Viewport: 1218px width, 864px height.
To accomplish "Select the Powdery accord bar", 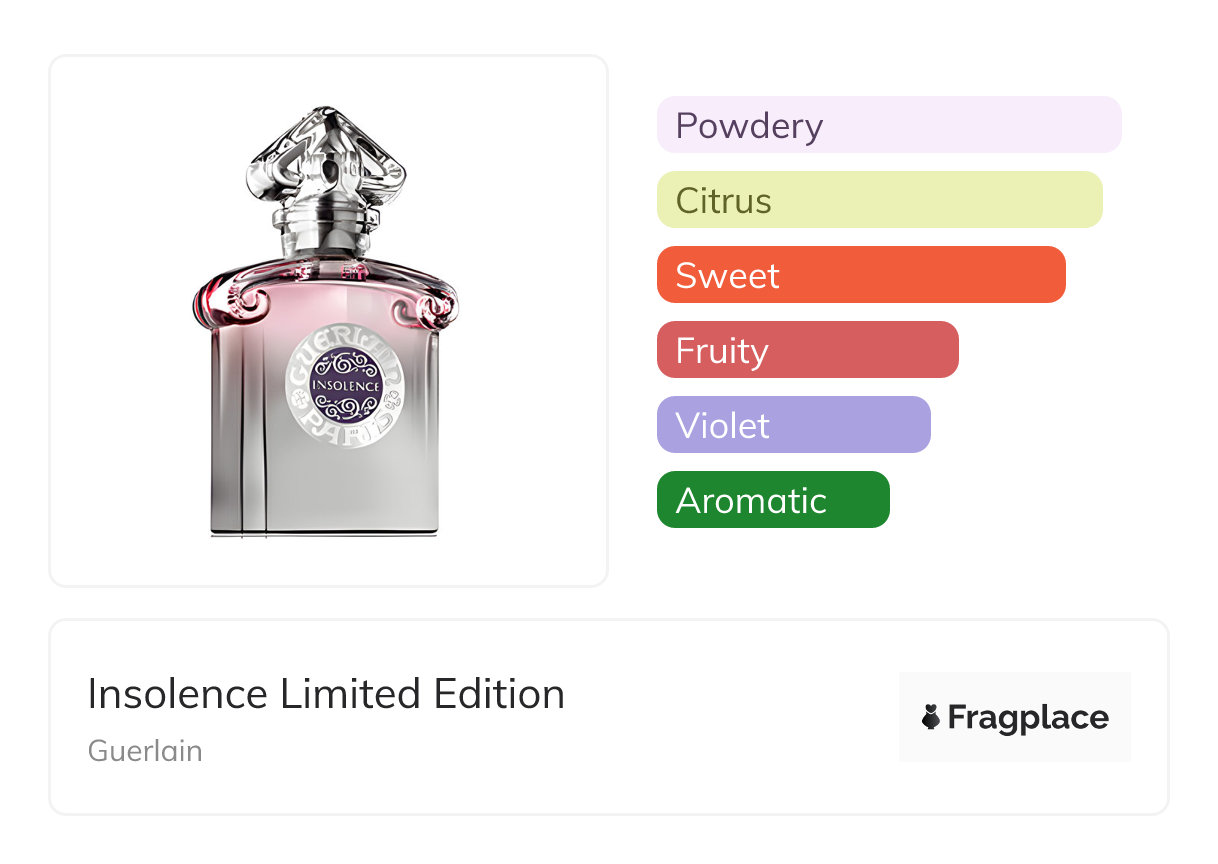I will click(x=888, y=125).
